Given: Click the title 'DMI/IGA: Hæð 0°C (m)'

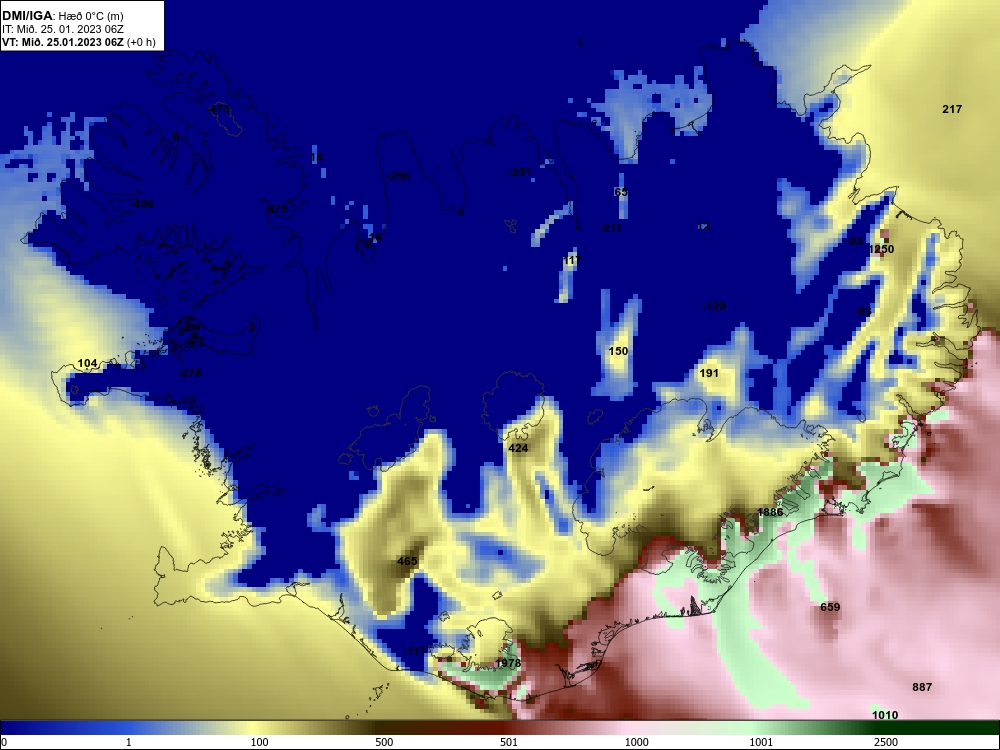Looking at the screenshot, I should [x=62, y=16].
